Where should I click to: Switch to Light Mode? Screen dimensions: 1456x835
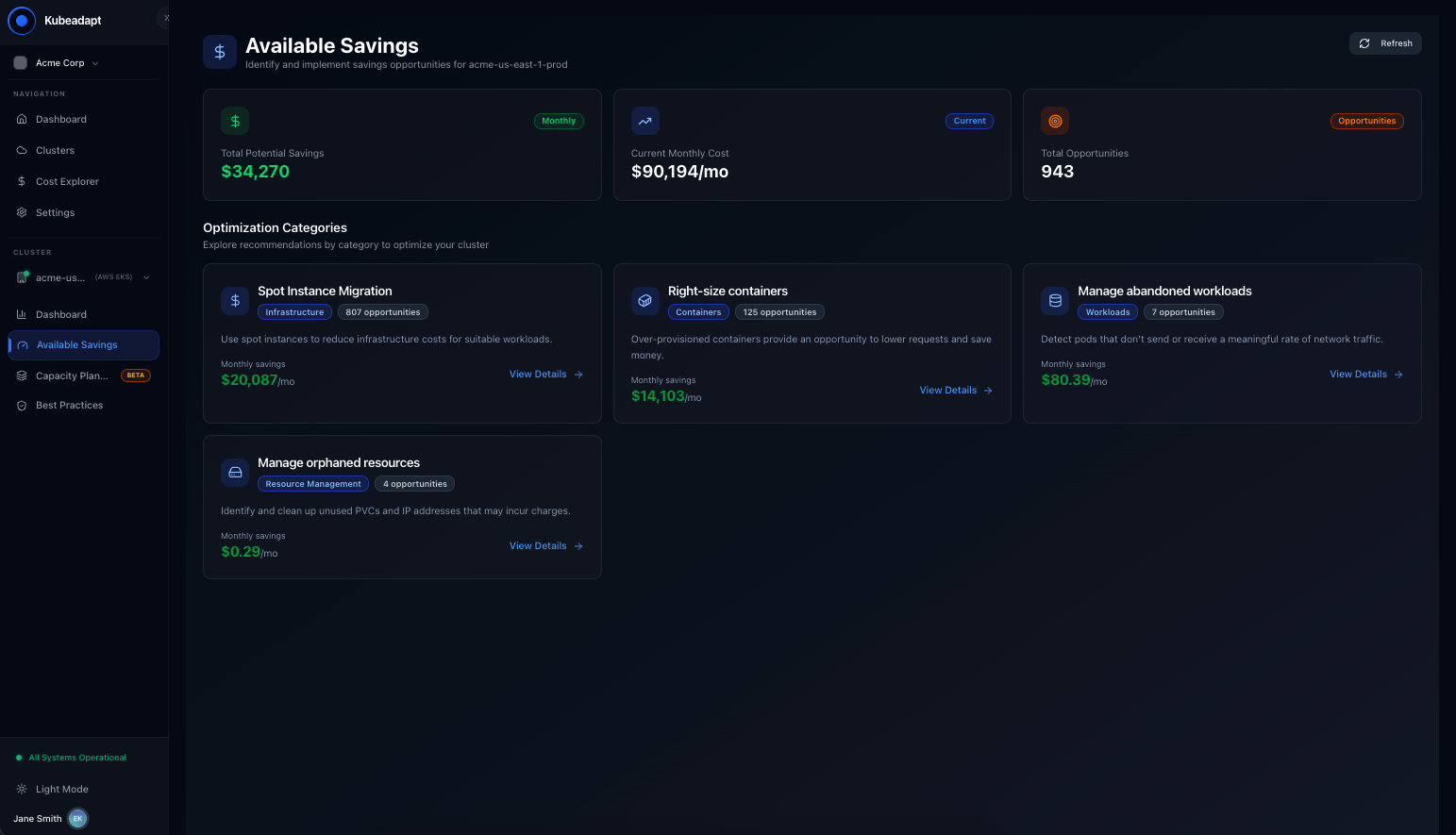pos(61,789)
